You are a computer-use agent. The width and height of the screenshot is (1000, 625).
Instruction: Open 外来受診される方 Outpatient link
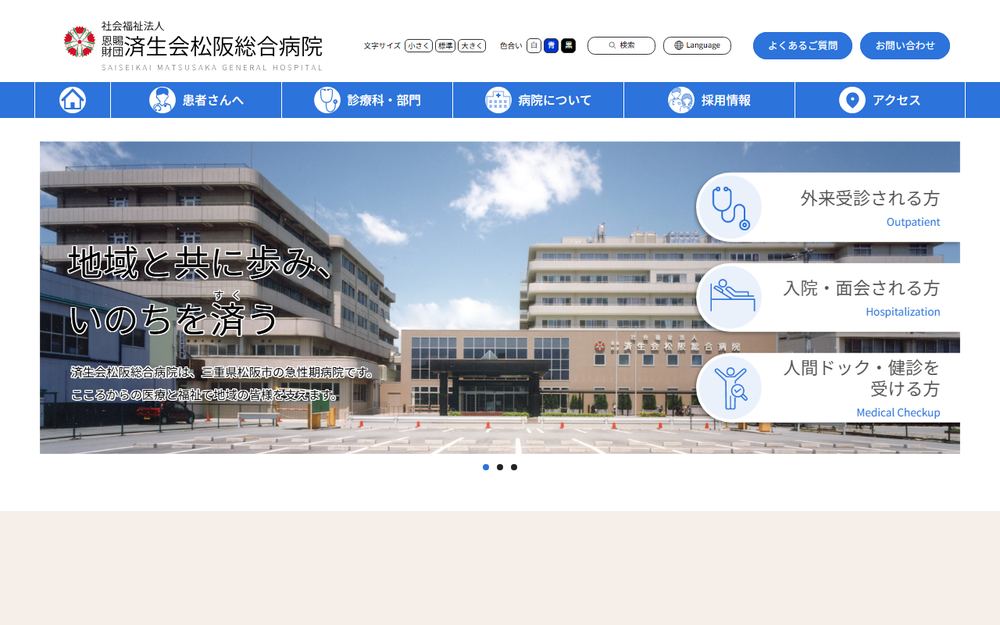tap(828, 207)
